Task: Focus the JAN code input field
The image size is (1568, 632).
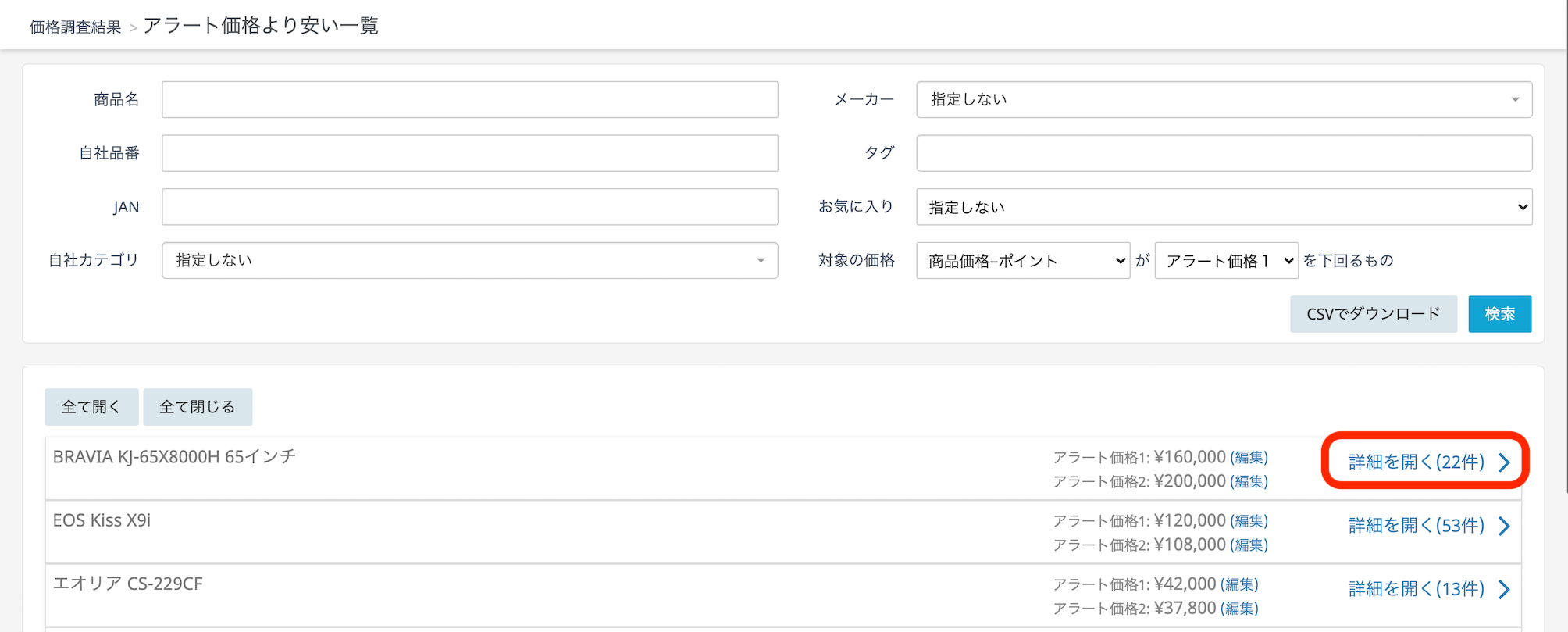Action: tap(469, 207)
